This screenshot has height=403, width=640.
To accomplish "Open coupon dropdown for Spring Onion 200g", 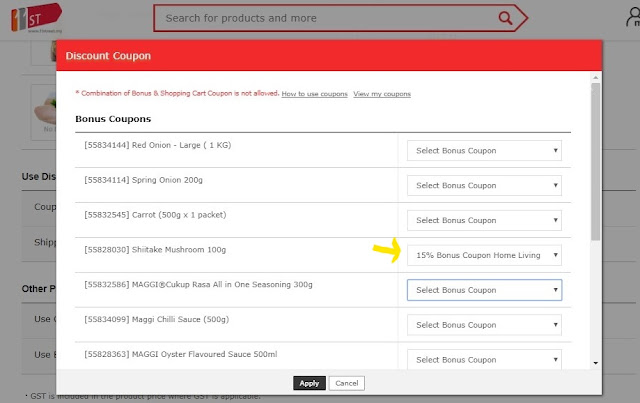I will coord(484,185).
